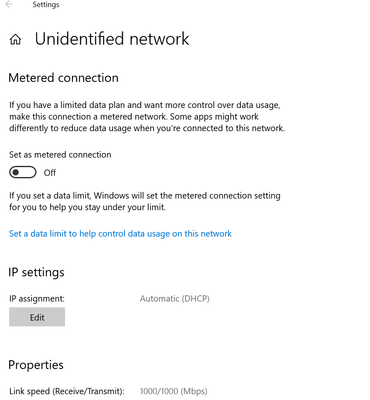This screenshot has width=370, height=400.
Task: Click the Off label beside toggle
Action: 50,173
